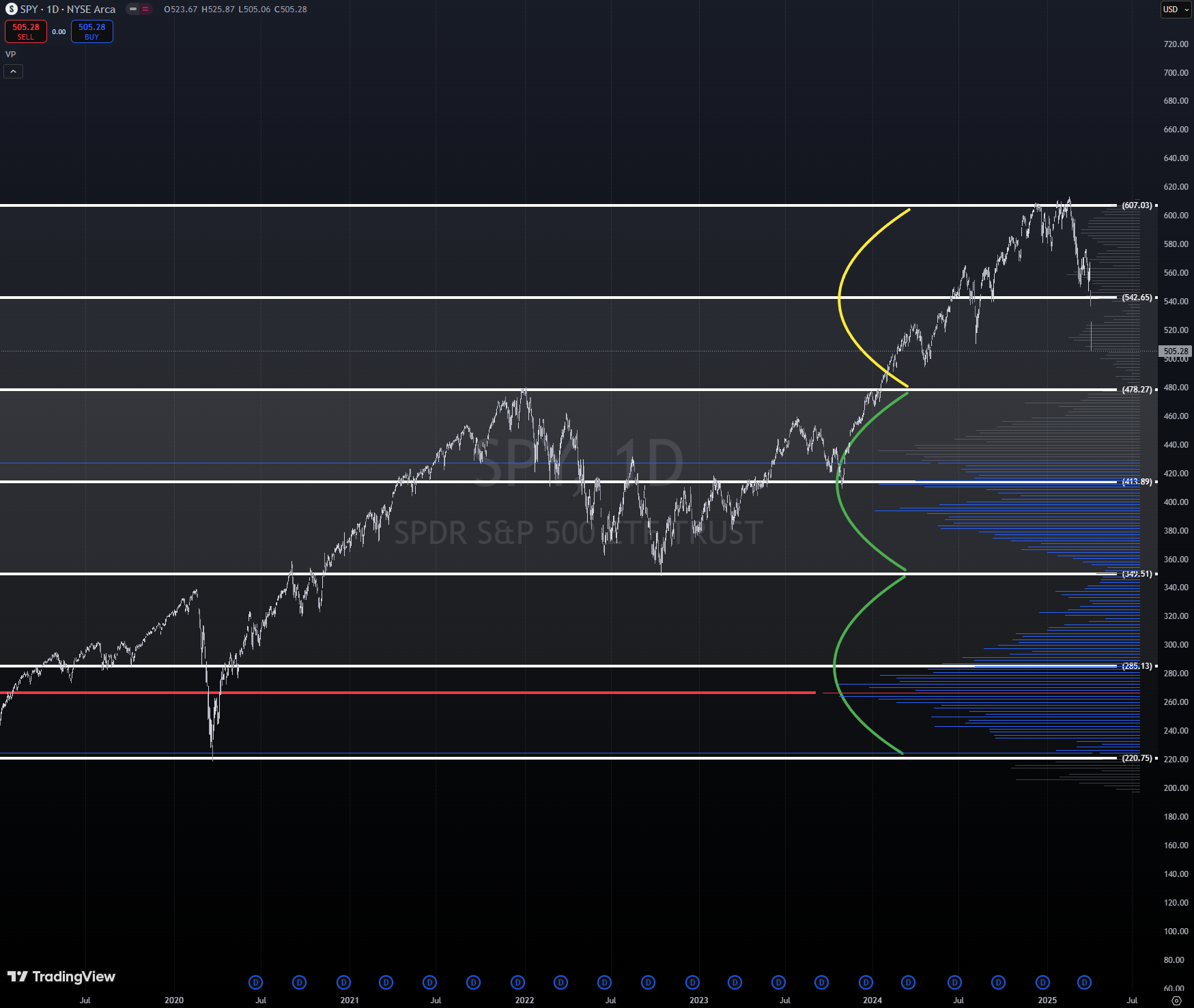Click the last dividend marker right of 2025
Screen dimensions: 1194x1008
click(x=1084, y=983)
